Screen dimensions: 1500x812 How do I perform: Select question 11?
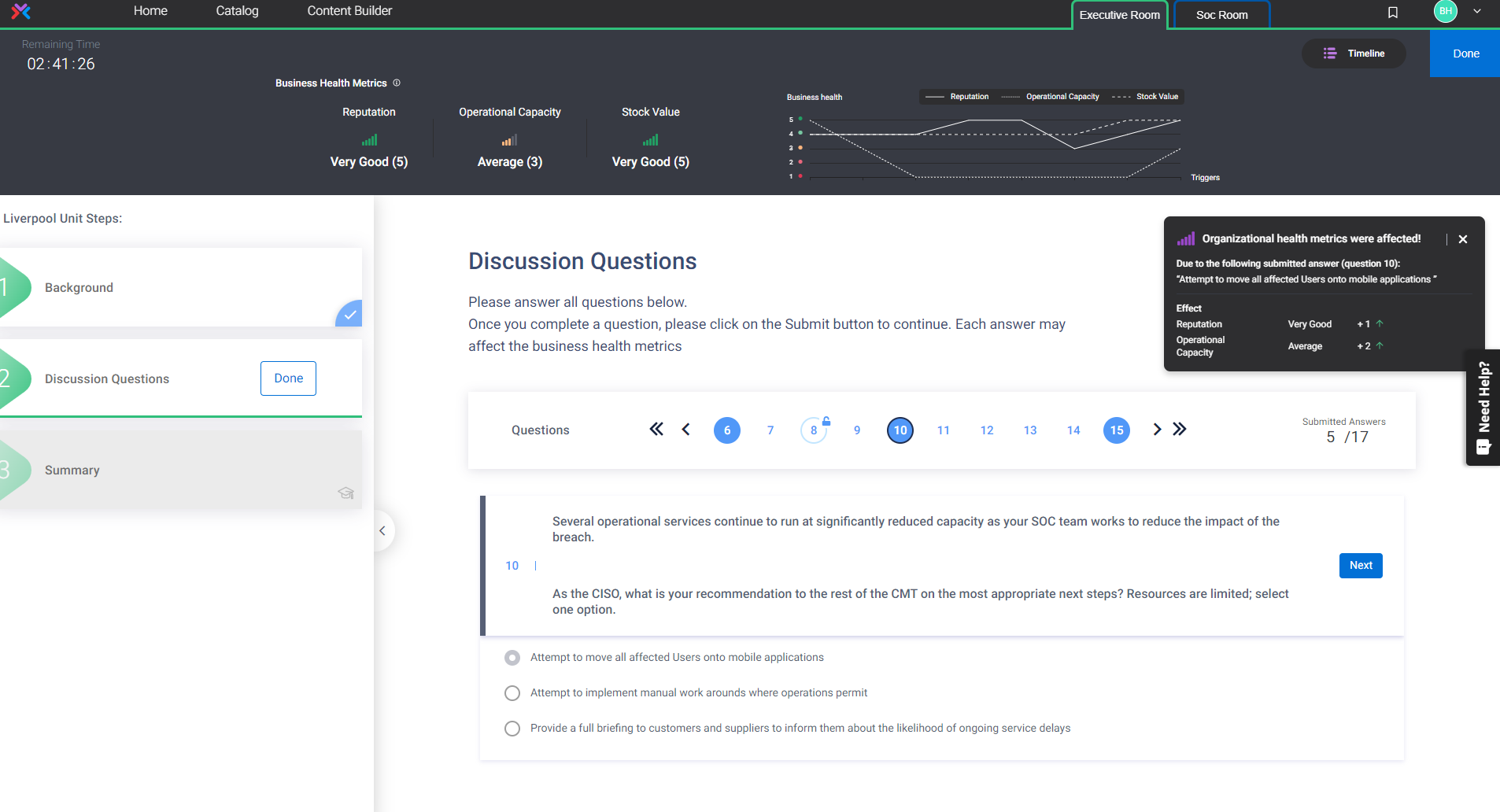(x=944, y=430)
